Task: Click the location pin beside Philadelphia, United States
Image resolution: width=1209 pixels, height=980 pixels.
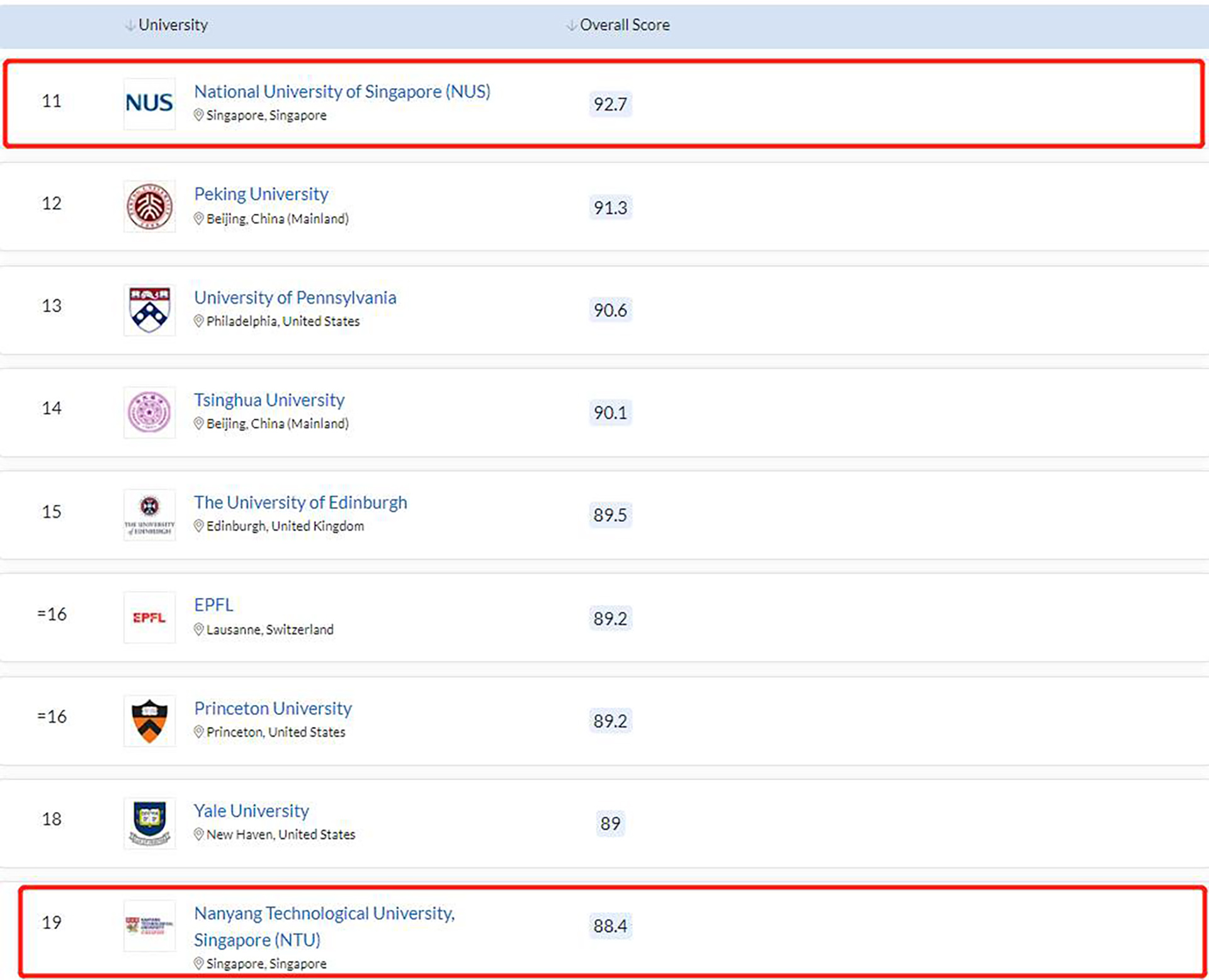Action: click(198, 321)
